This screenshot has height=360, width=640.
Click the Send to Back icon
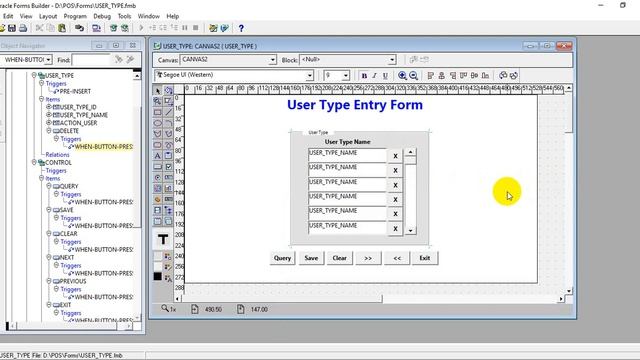[514, 76]
